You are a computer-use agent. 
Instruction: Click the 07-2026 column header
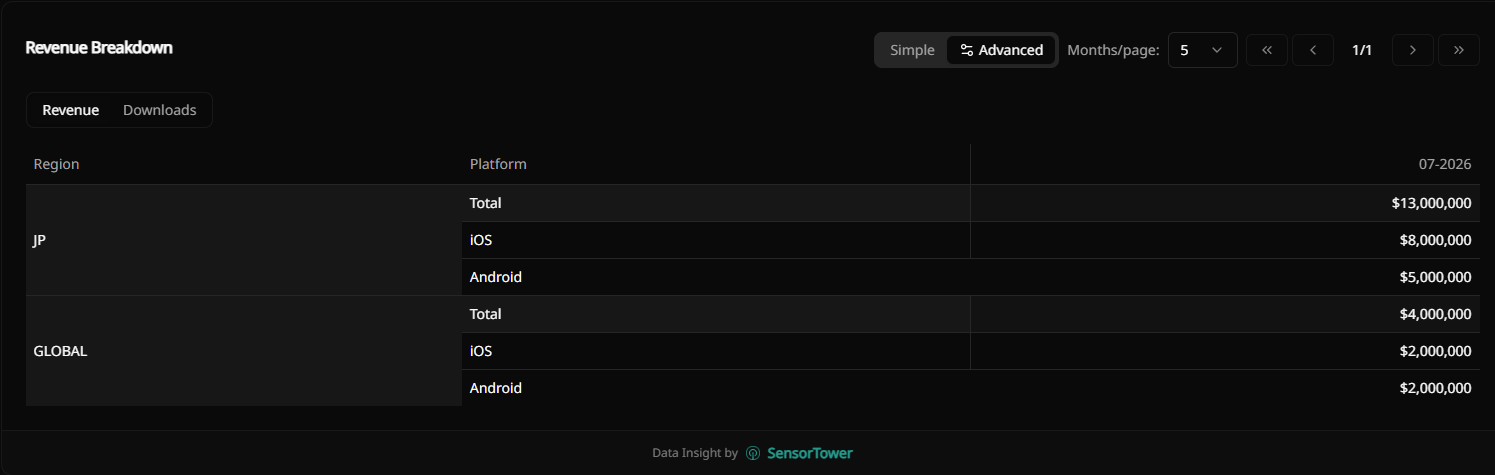coord(1445,164)
